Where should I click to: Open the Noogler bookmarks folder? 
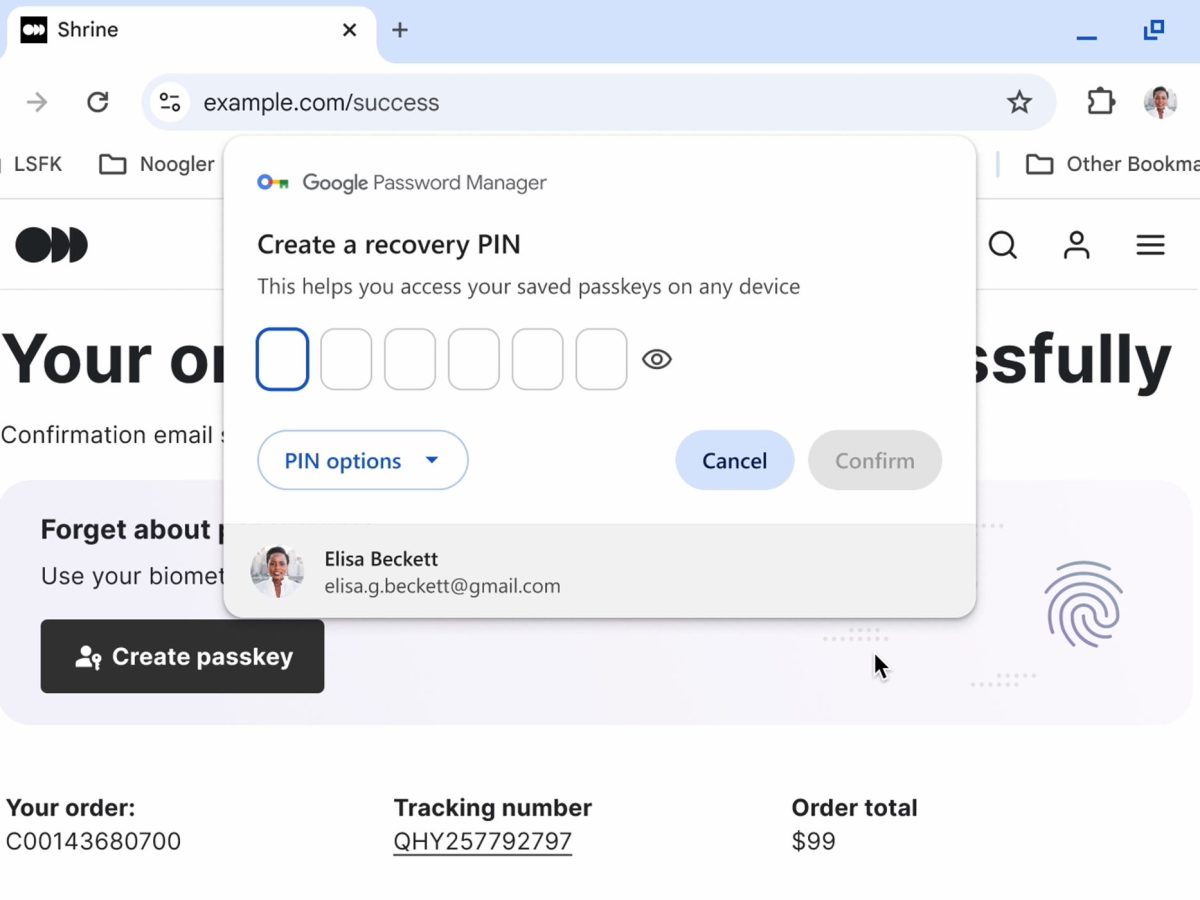coord(158,164)
